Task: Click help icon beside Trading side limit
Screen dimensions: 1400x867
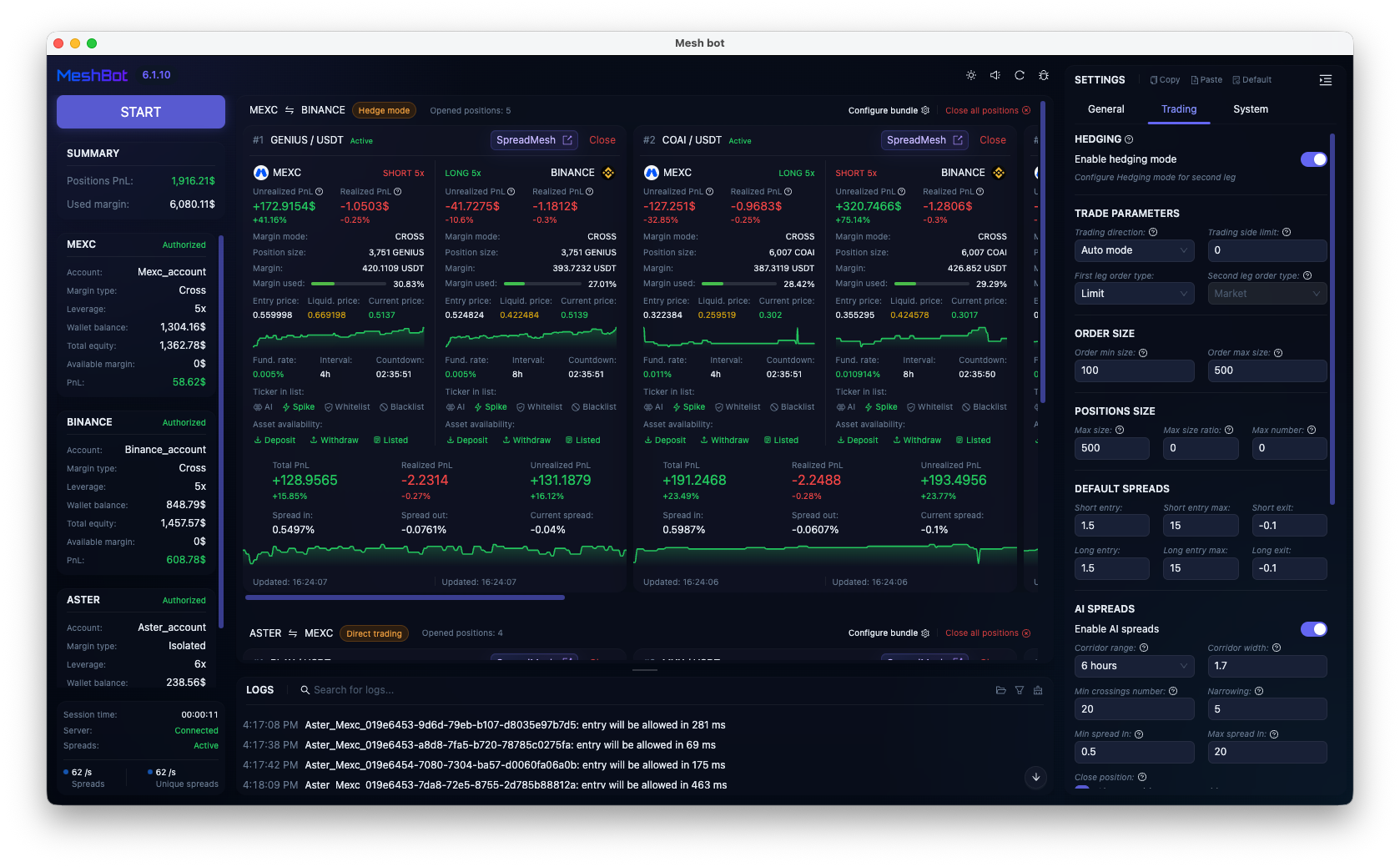Action: click(x=1287, y=232)
